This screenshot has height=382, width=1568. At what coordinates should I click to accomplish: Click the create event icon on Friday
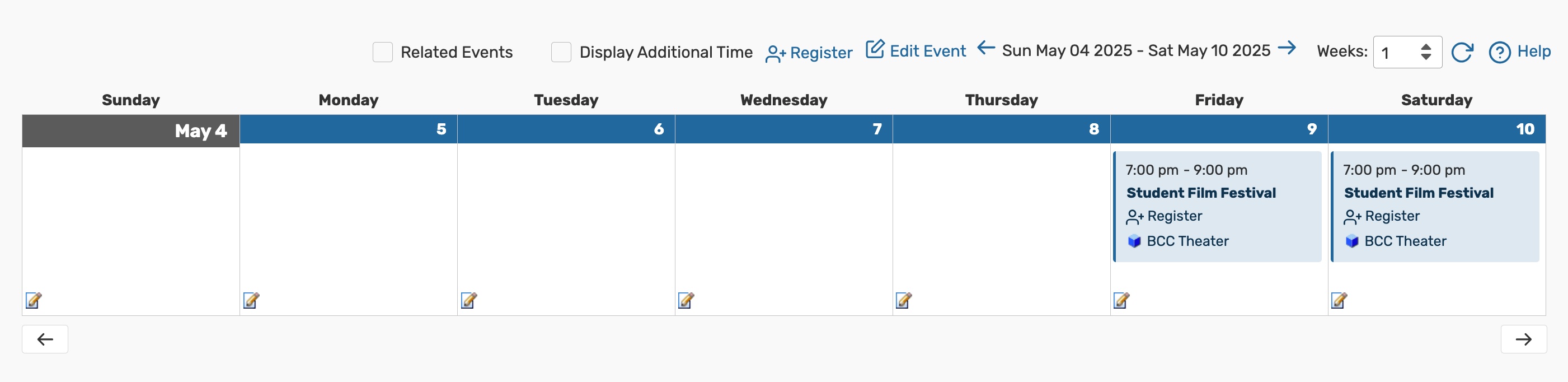[x=1121, y=300]
